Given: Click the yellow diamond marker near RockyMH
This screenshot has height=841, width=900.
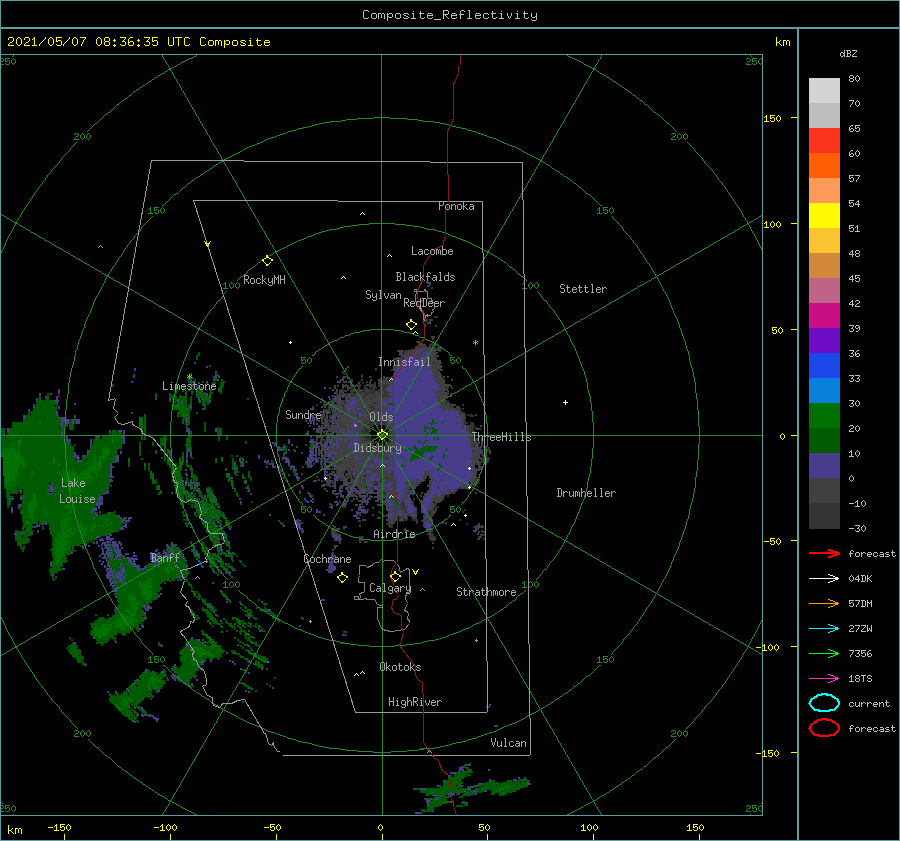Looking at the screenshot, I should 267,261.
